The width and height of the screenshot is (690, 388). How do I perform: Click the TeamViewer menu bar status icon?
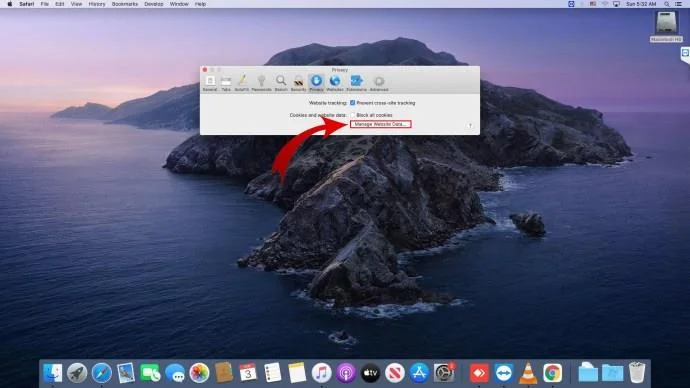571,4
